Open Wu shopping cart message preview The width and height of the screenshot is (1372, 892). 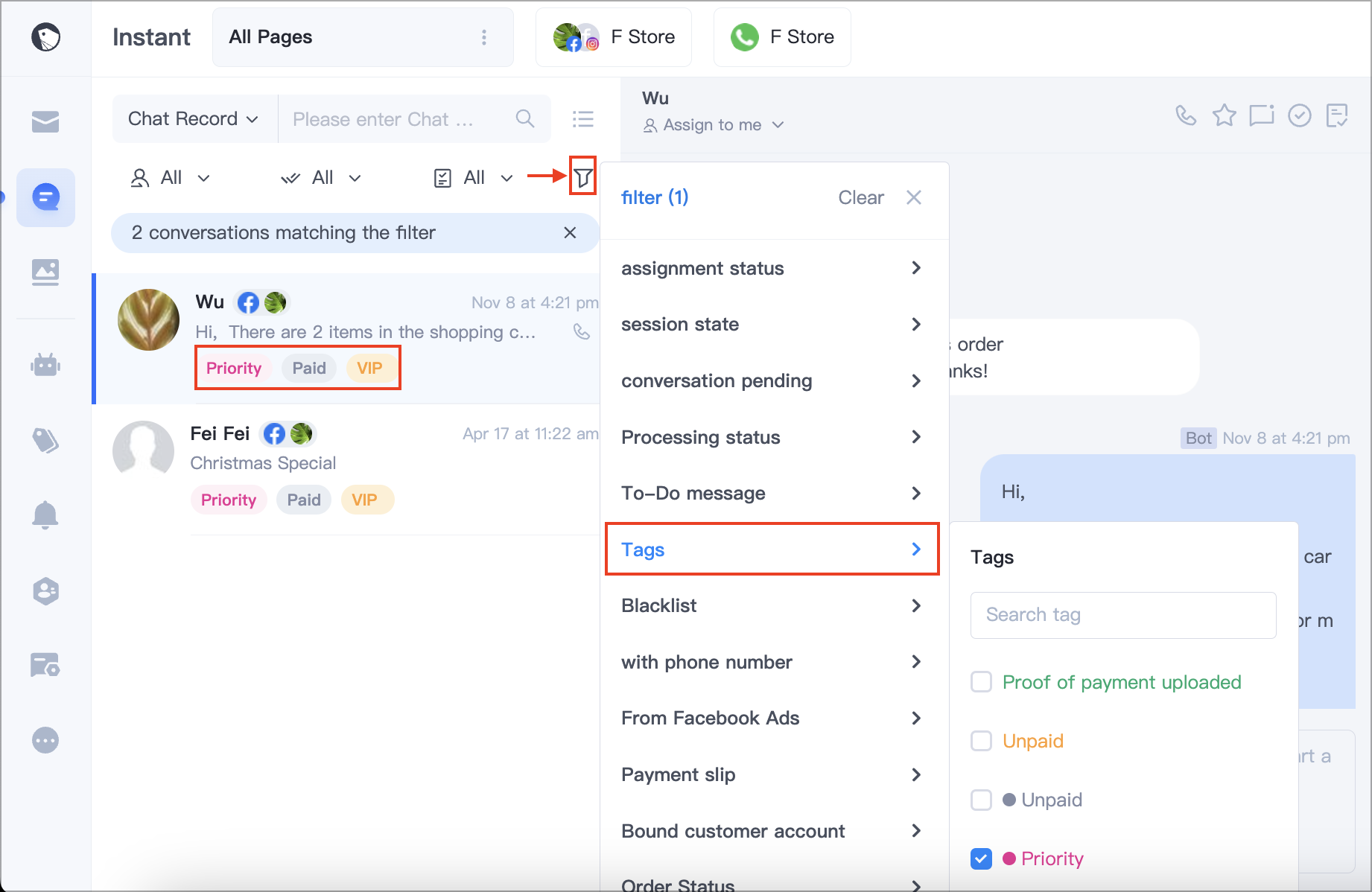(366, 332)
